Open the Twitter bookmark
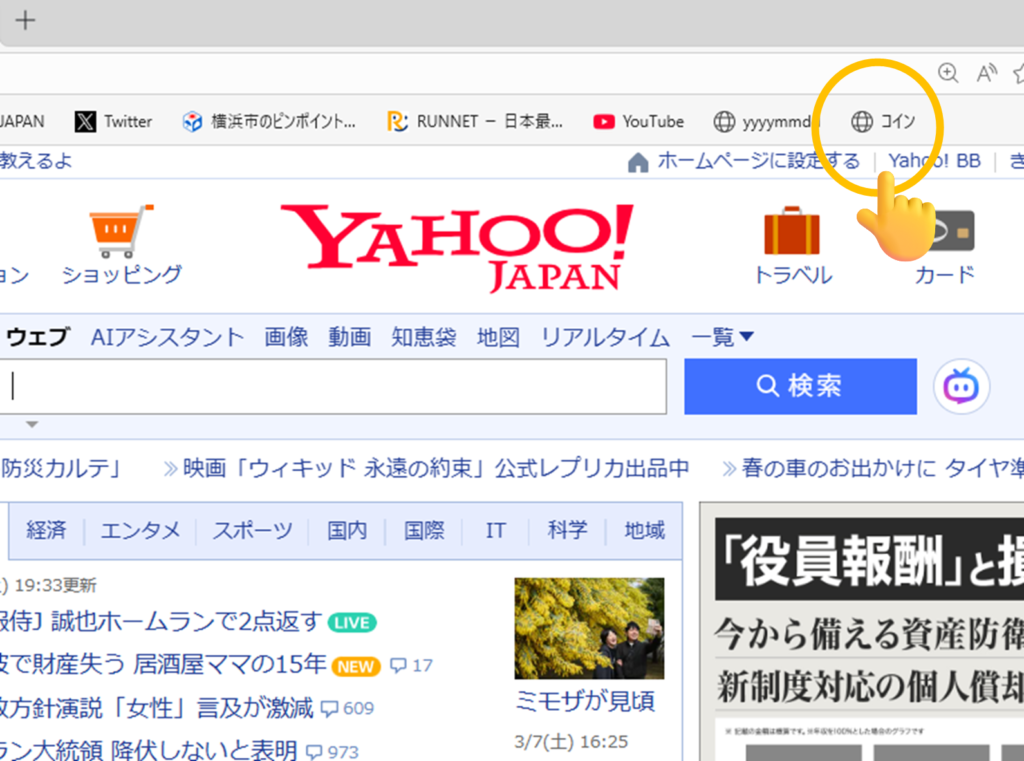Viewport: 1024px width, 761px height. tap(113, 122)
